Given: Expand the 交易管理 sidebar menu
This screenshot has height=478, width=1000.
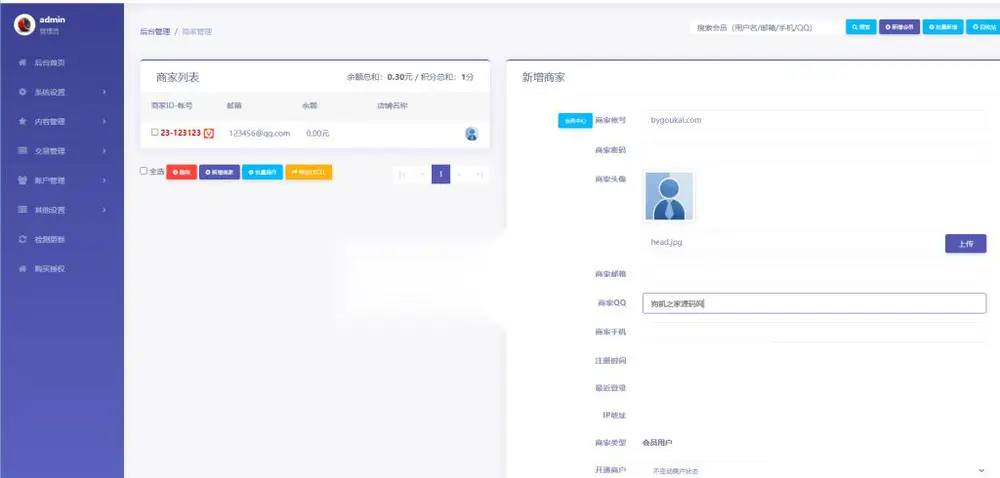Looking at the screenshot, I should tap(62, 151).
